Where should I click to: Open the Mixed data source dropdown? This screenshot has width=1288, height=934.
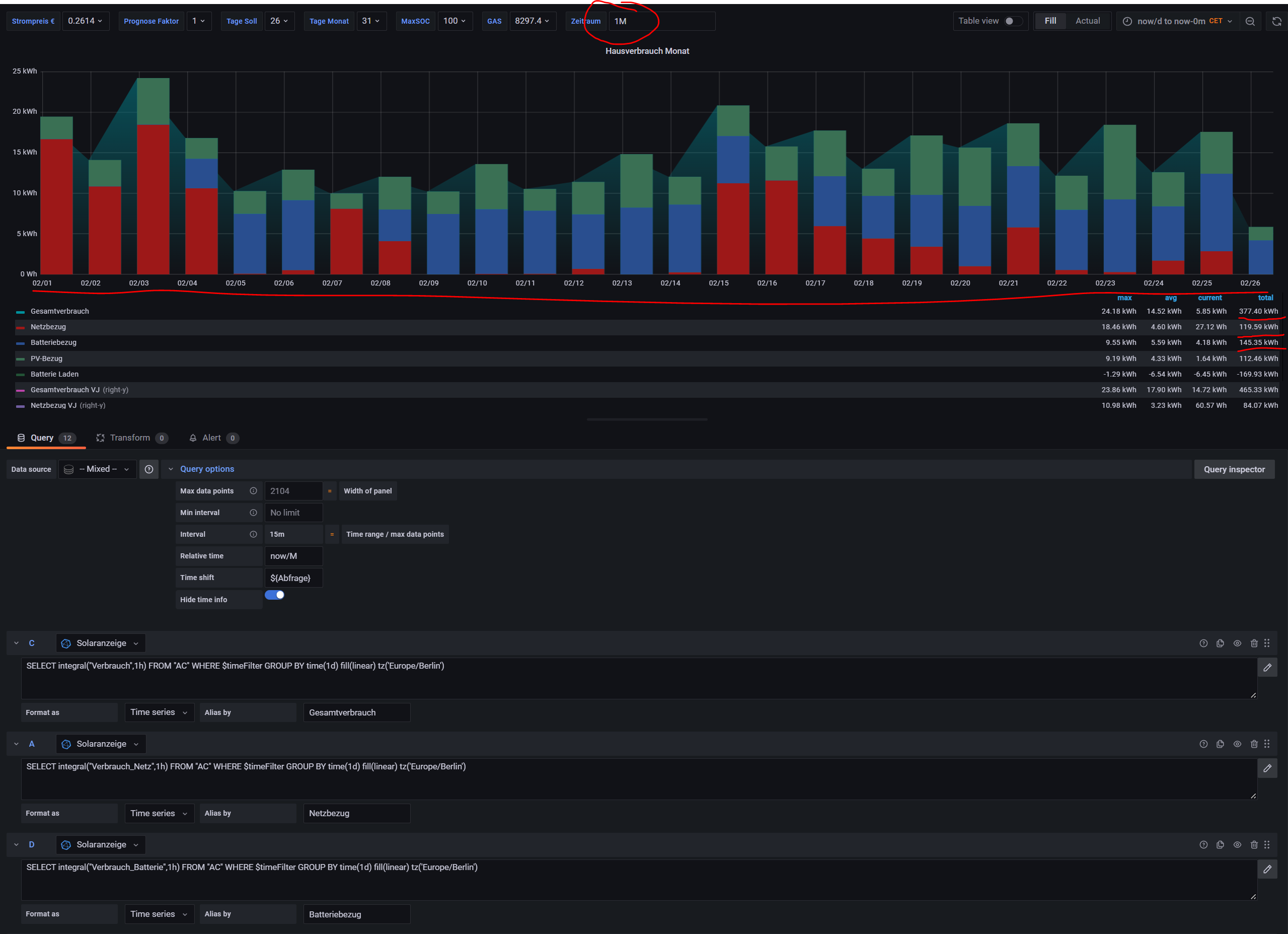tap(97, 469)
